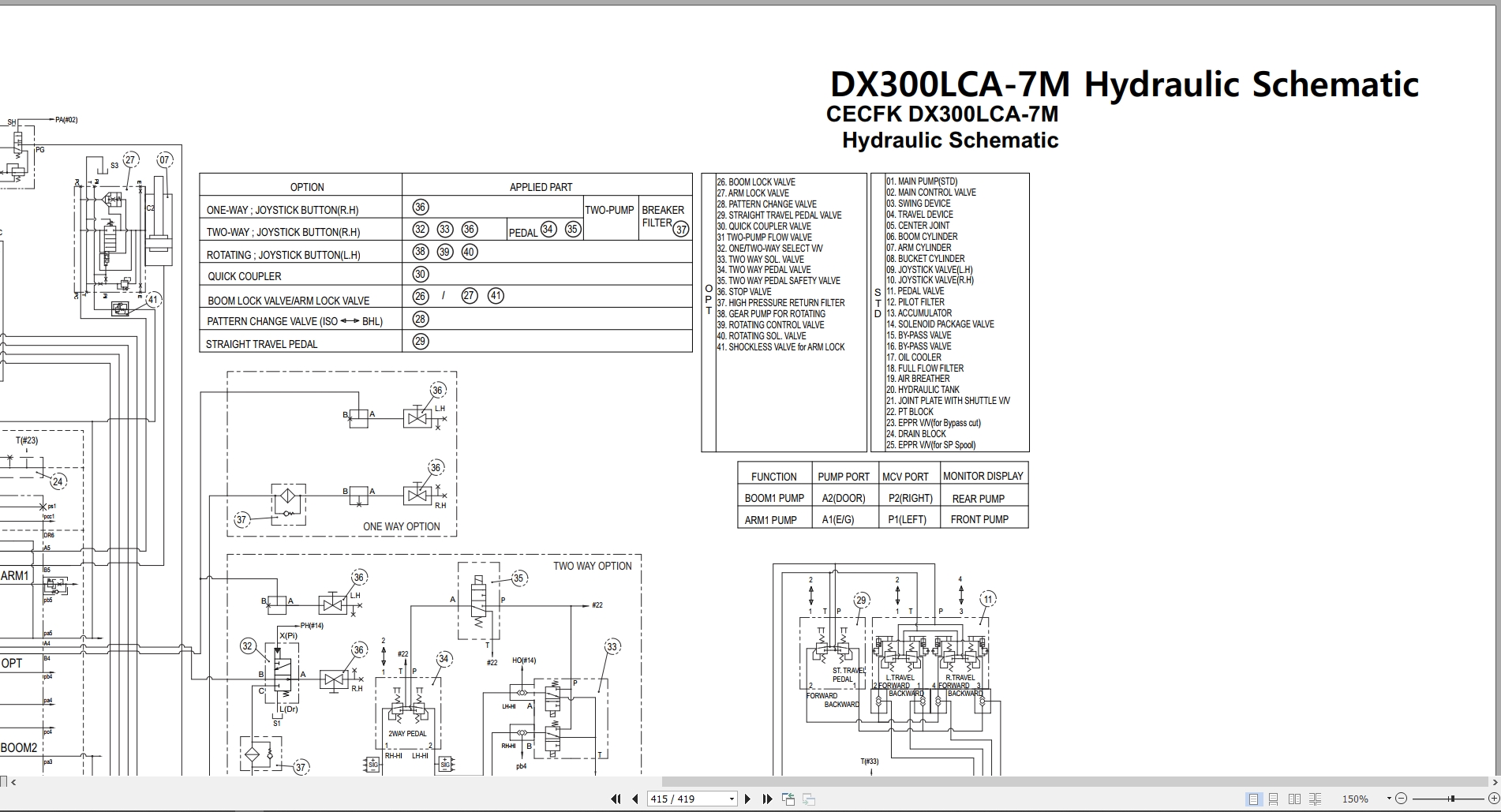The image size is (1501, 812).
Task: Click 30. QUICK COUPLER VALVE entry
Action: (764, 226)
